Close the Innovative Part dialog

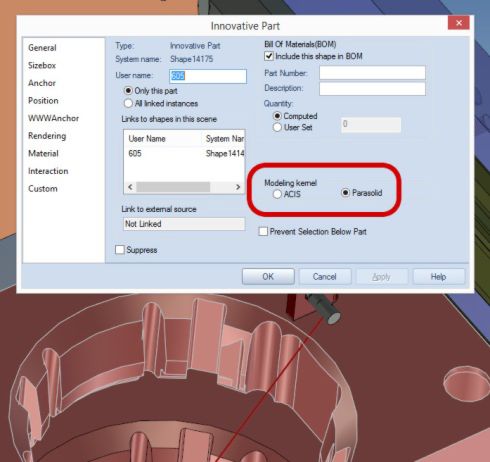459,23
